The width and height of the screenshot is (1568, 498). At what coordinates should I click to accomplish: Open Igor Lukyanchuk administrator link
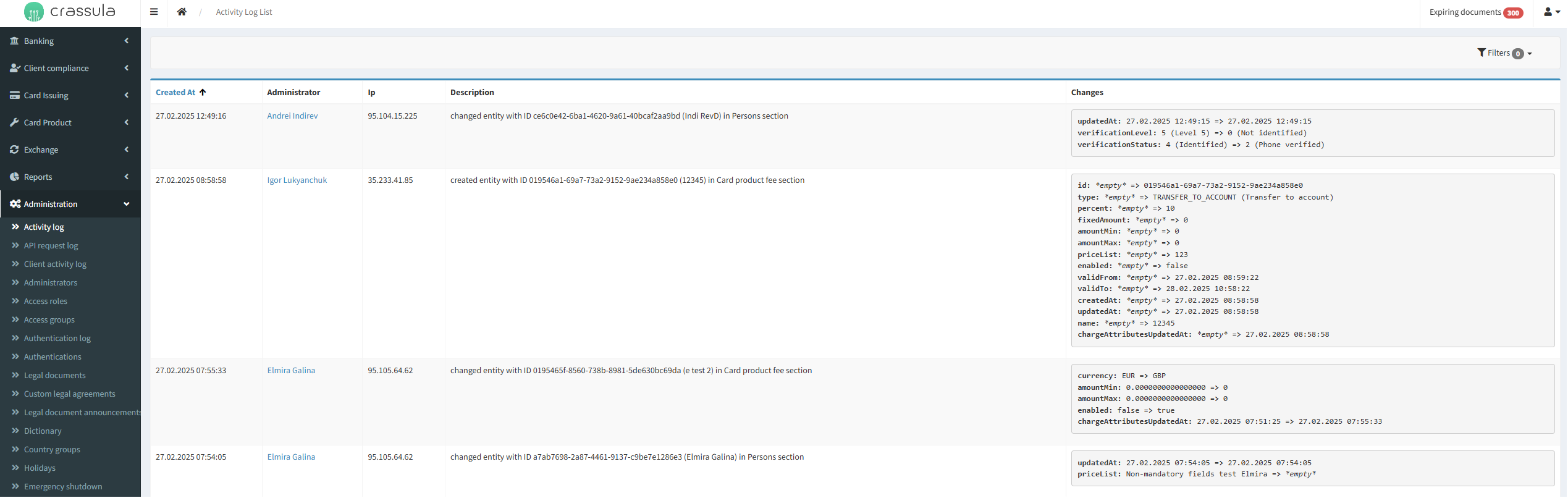297,180
